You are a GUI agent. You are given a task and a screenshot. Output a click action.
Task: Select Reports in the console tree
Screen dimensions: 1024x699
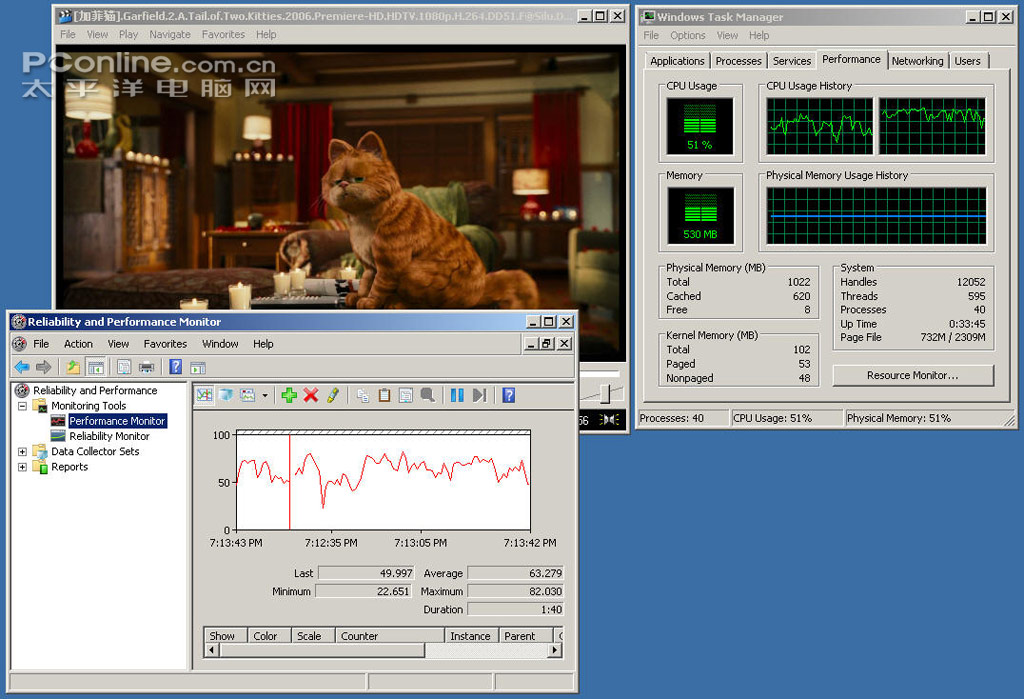tap(69, 467)
